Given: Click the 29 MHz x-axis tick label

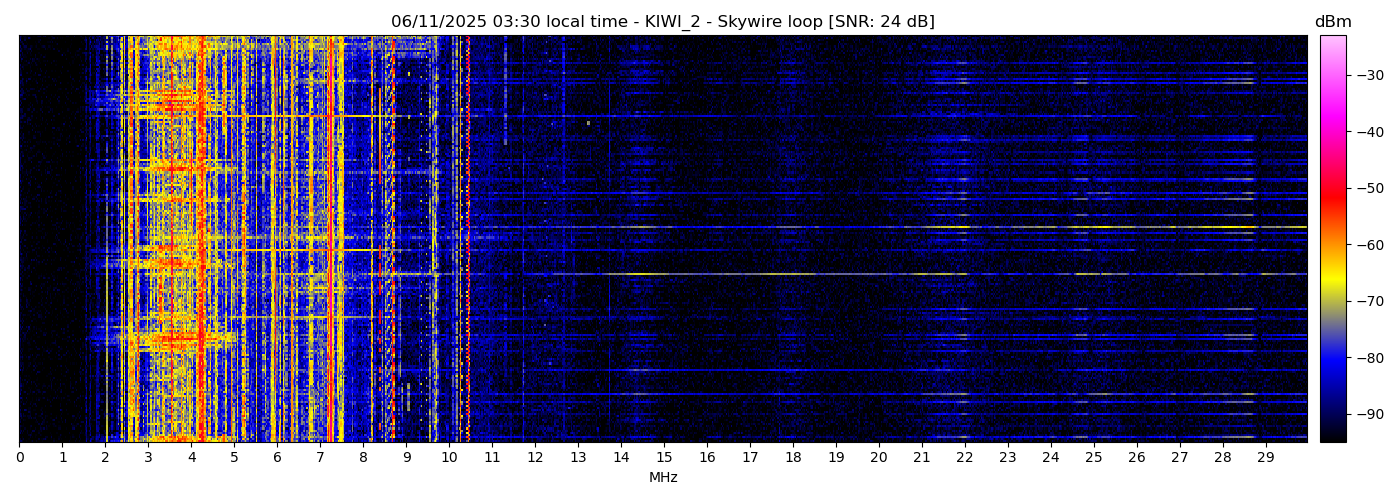Looking at the screenshot, I should pyautogui.click(x=1265, y=458).
